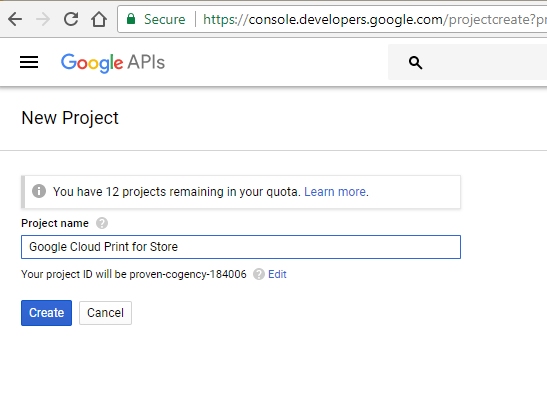This screenshot has height=399, width=547.
Task: Click text 'Your project ID will be proven-cogency-184006'
Action: [134, 274]
